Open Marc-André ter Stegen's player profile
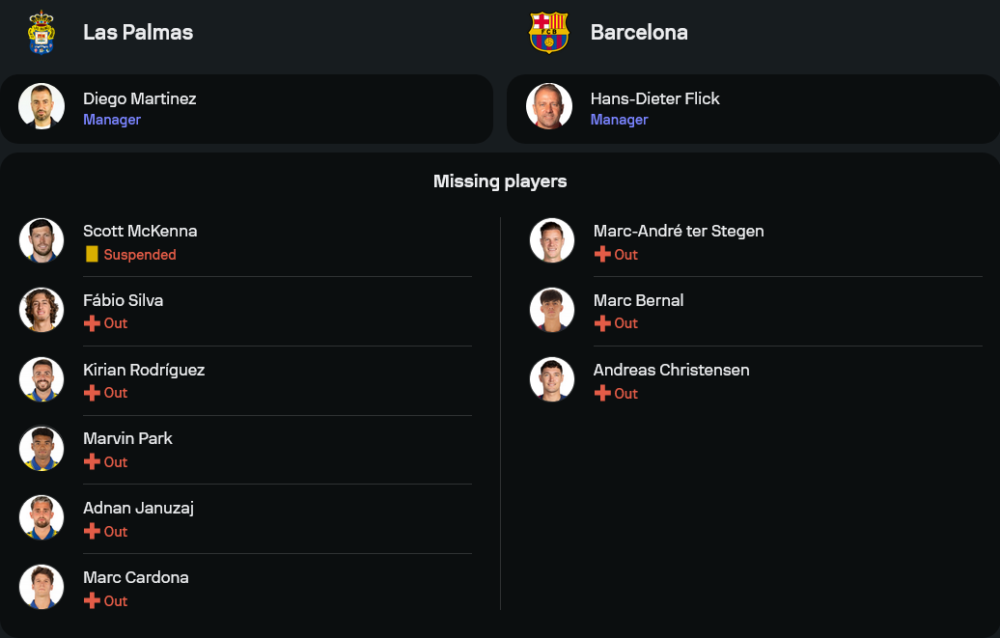Image resolution: width=1000 pixels, height=638 pixels. coord(678,231)
